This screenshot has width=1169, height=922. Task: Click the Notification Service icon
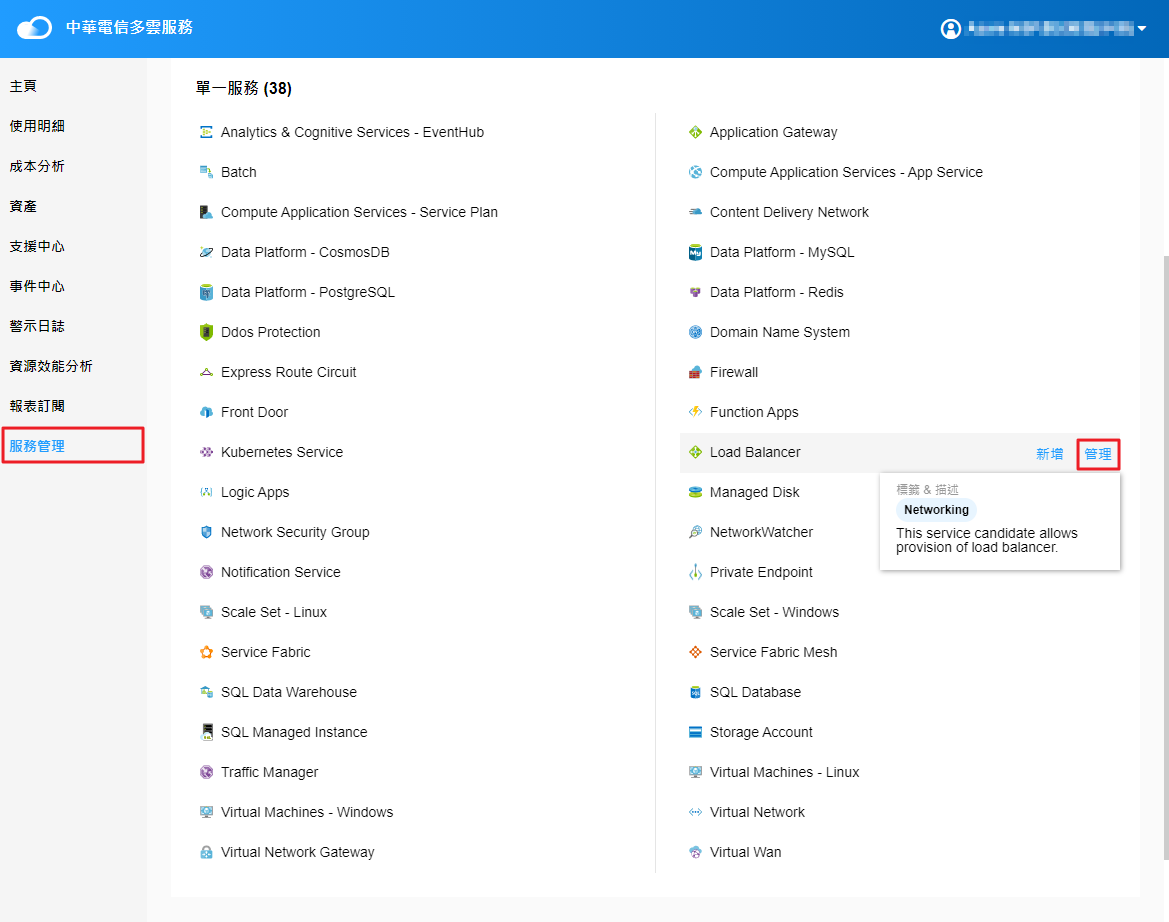(207, 572)
